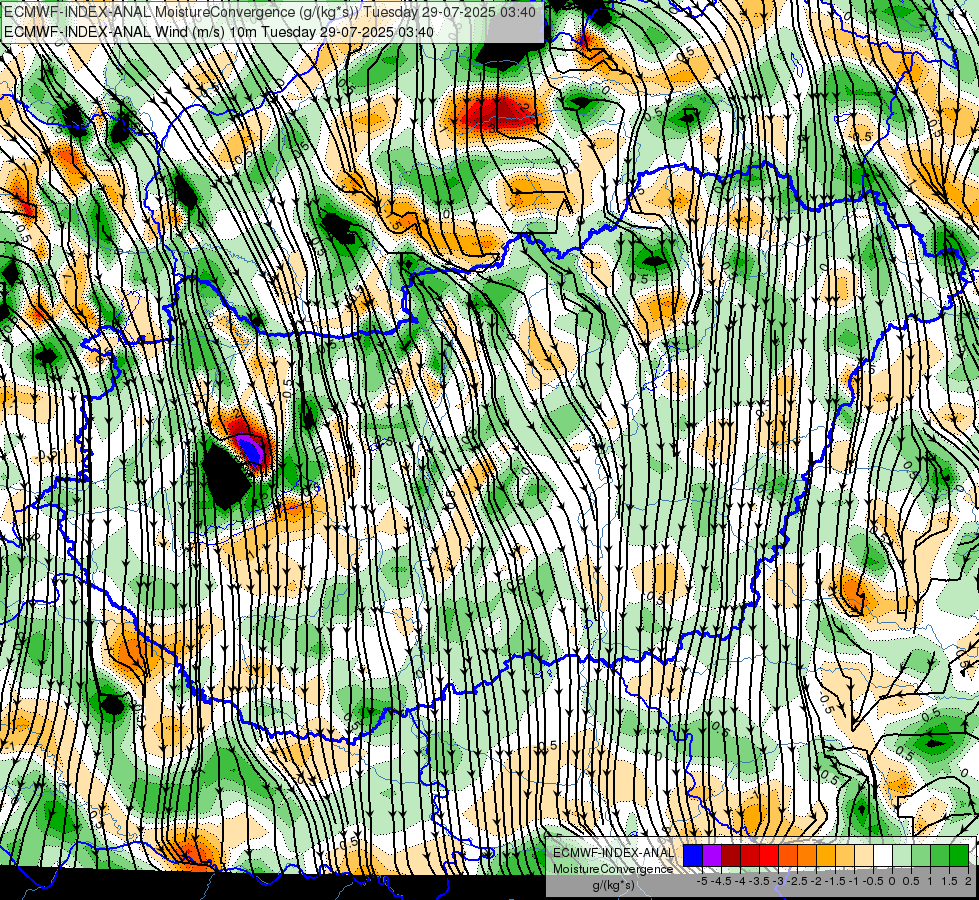This screenshot has width=979, height=900.
Task: Click the darkest green swatch ending at 2
Action: coord(959,855)
